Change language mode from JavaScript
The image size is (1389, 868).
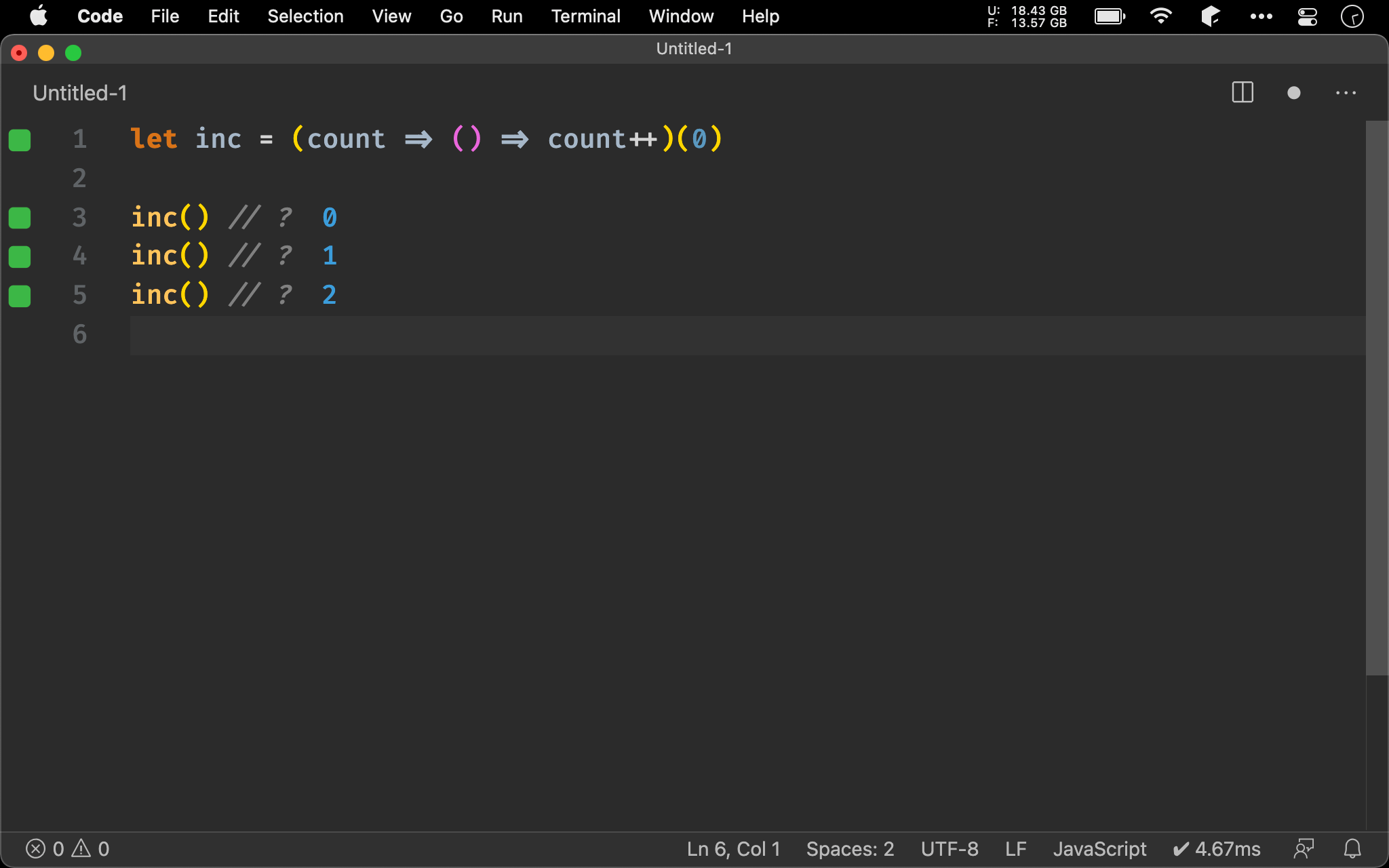1099,848
